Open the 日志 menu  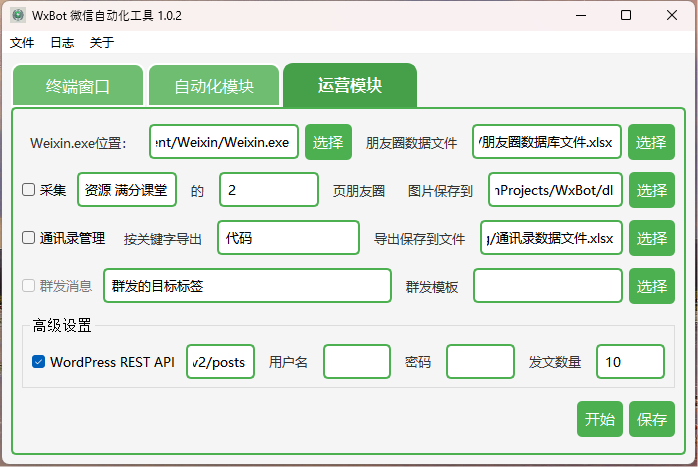click(x=62, y=43)
